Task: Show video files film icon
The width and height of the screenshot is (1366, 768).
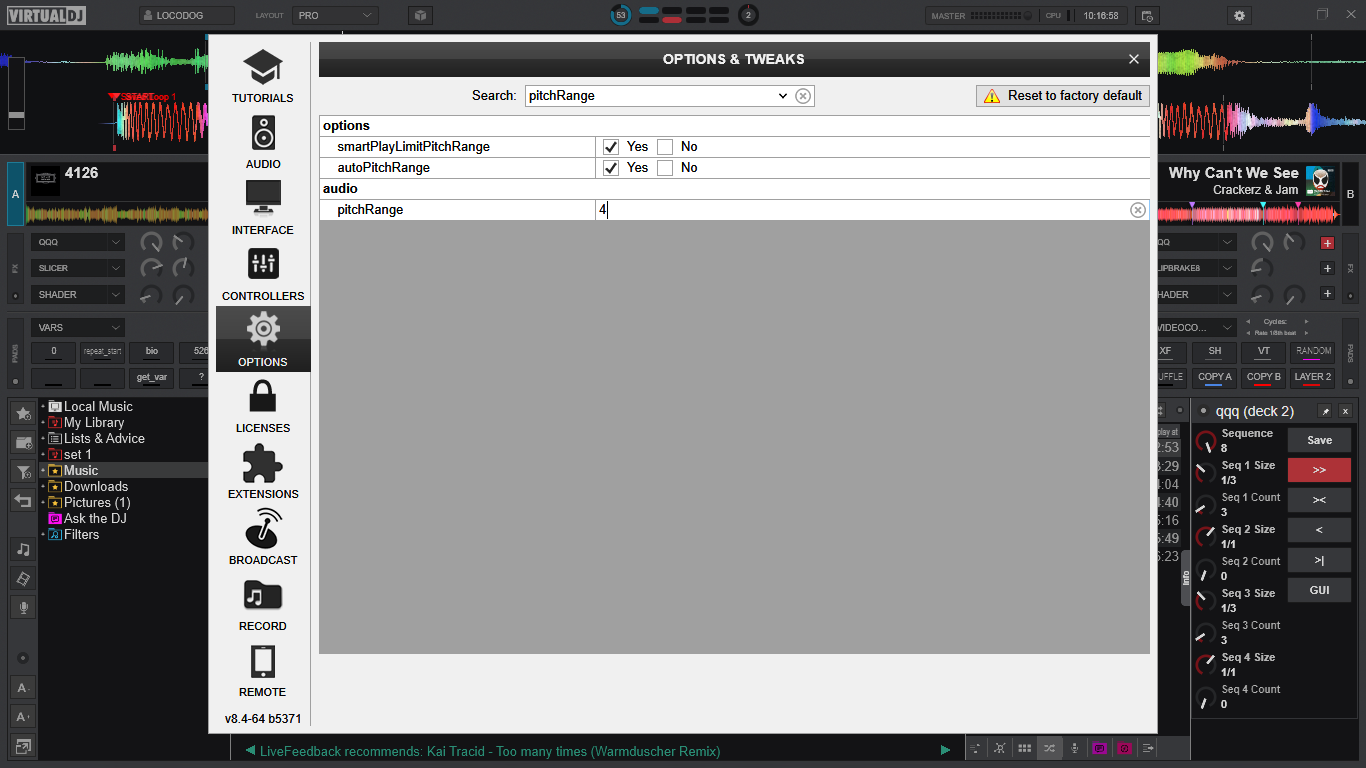Action: click(x=23, y=578)
